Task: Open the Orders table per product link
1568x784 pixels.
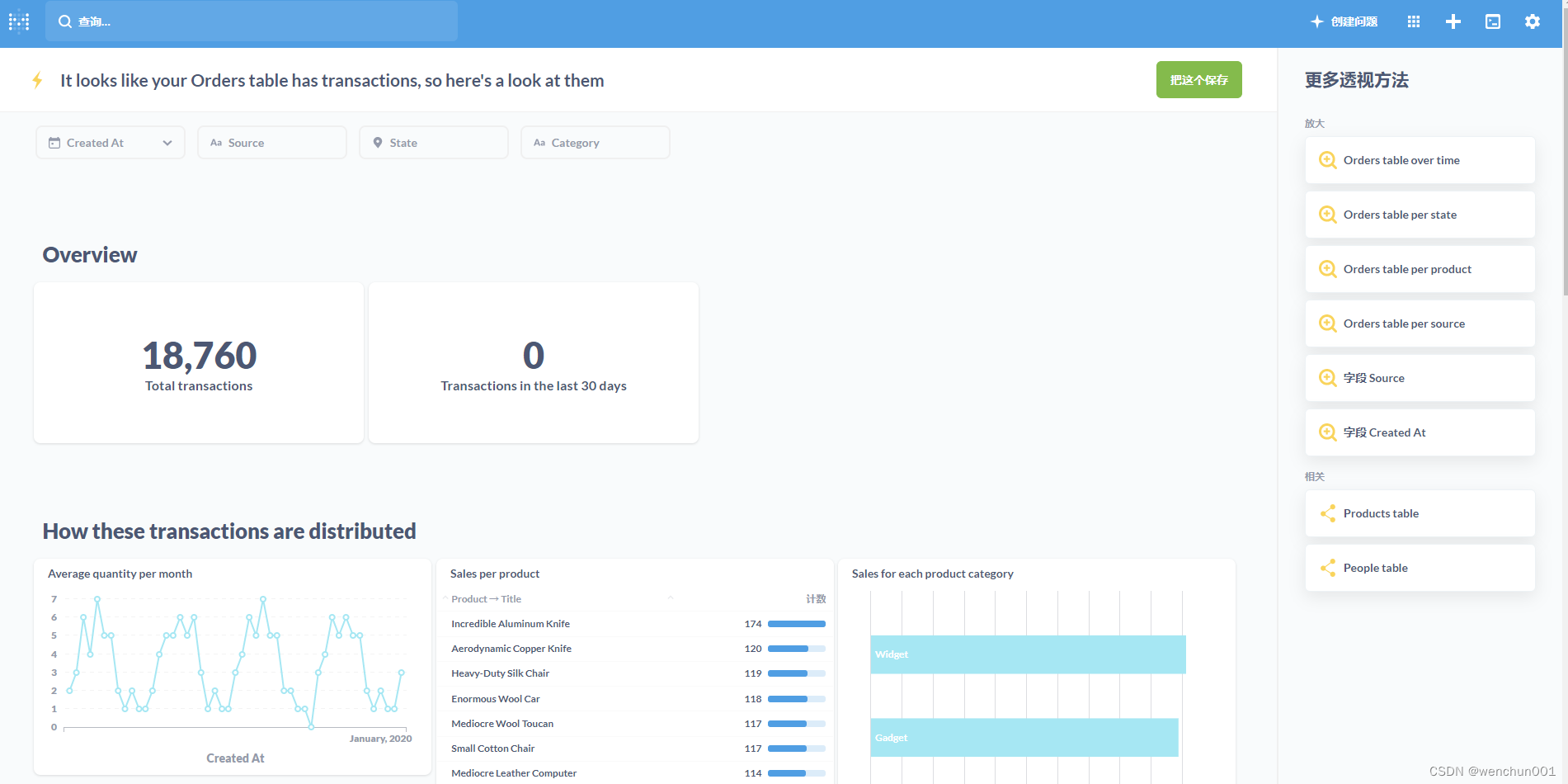Action: [x=1406, y=269]
